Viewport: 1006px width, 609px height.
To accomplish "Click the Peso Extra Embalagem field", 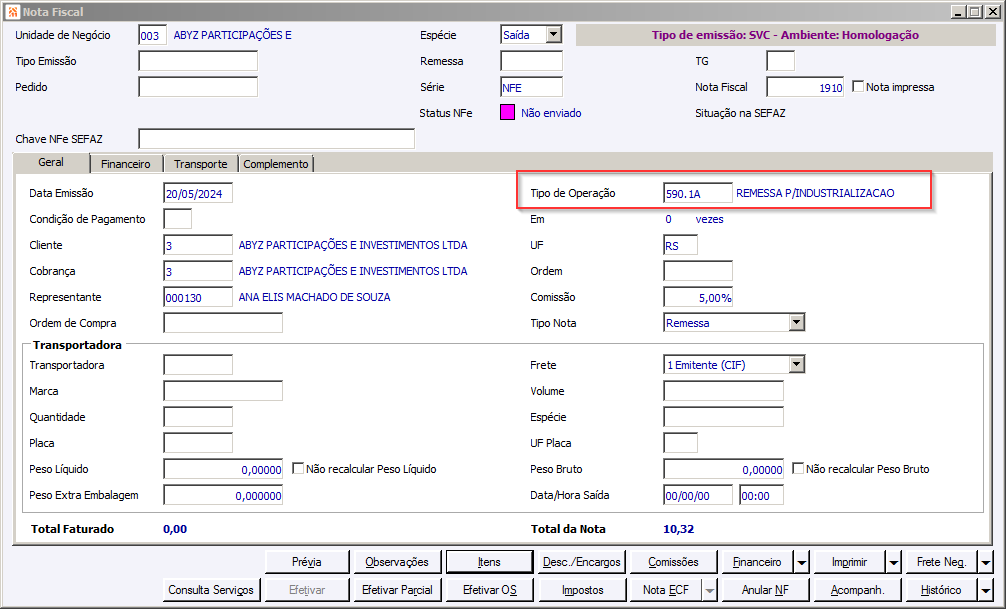I will coord(223,495).
